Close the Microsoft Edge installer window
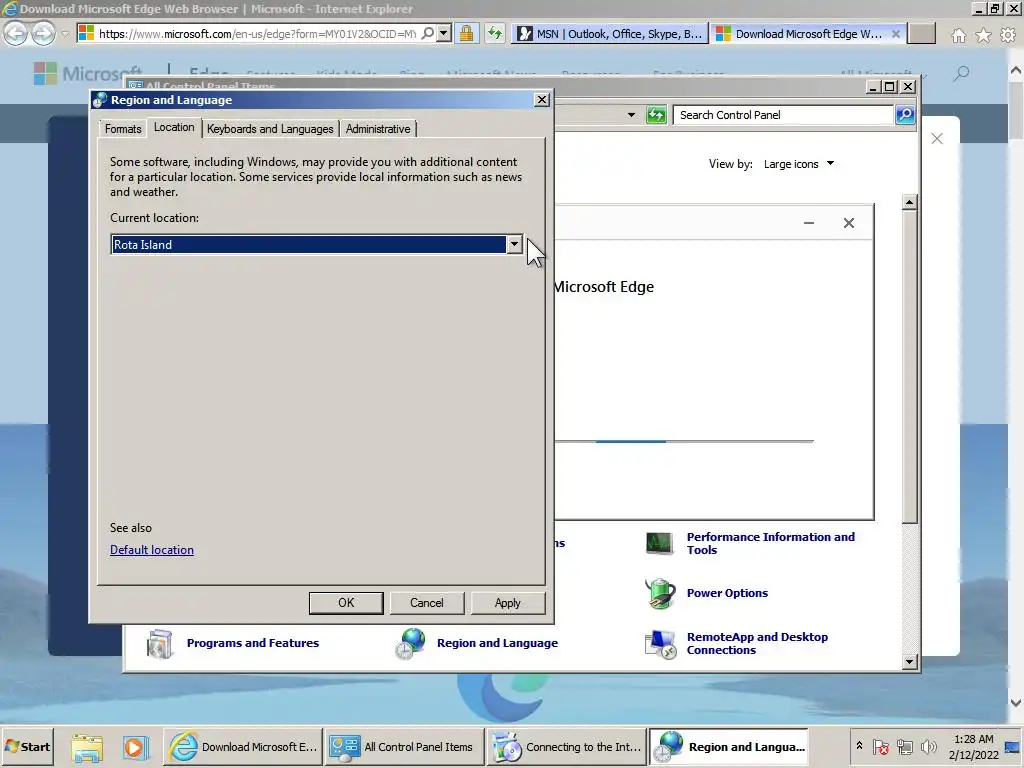This screenshot has height=768, width=1024. [848, 223]
